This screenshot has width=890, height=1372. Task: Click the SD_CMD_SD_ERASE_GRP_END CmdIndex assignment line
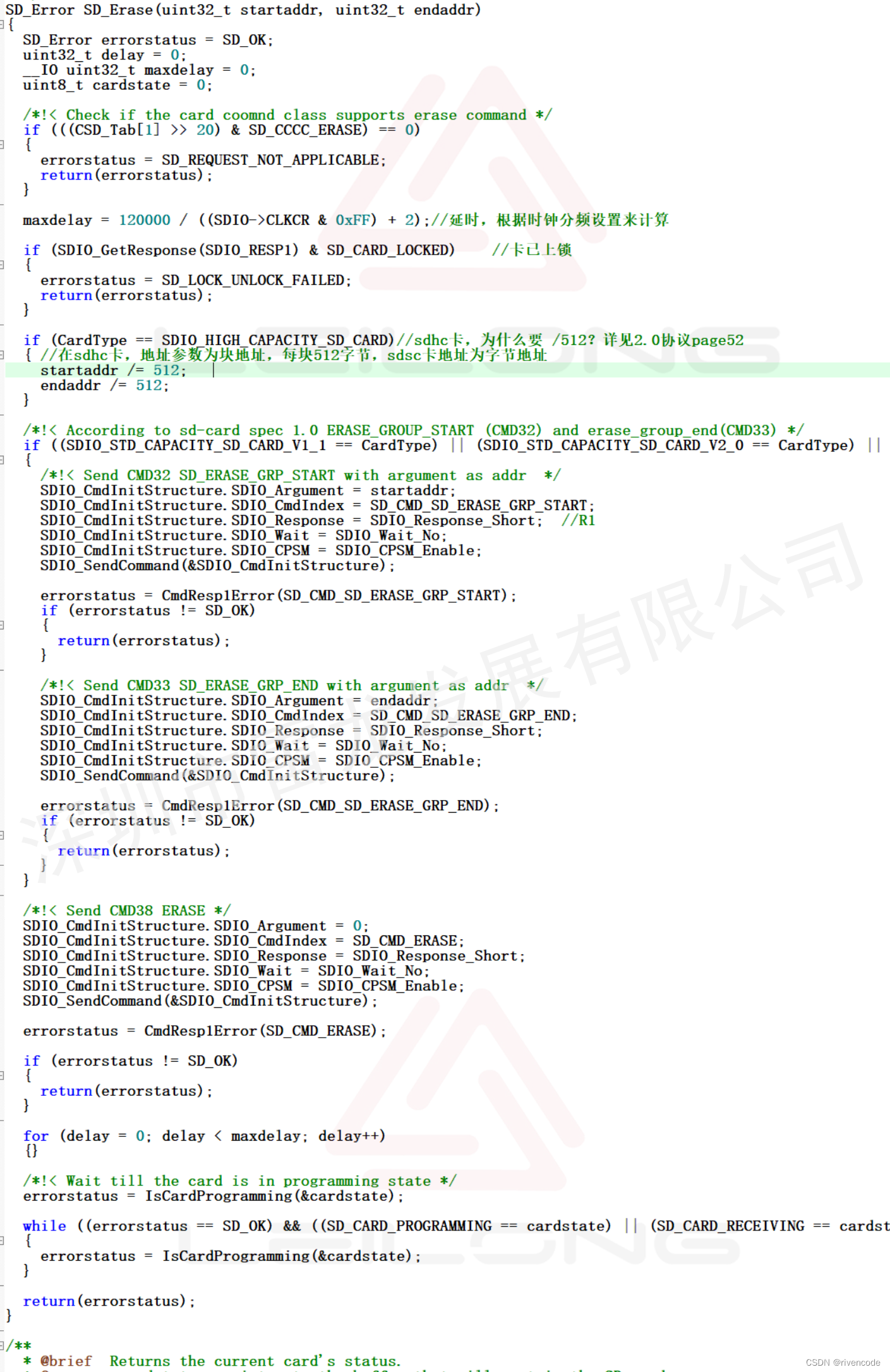point(309,715)
